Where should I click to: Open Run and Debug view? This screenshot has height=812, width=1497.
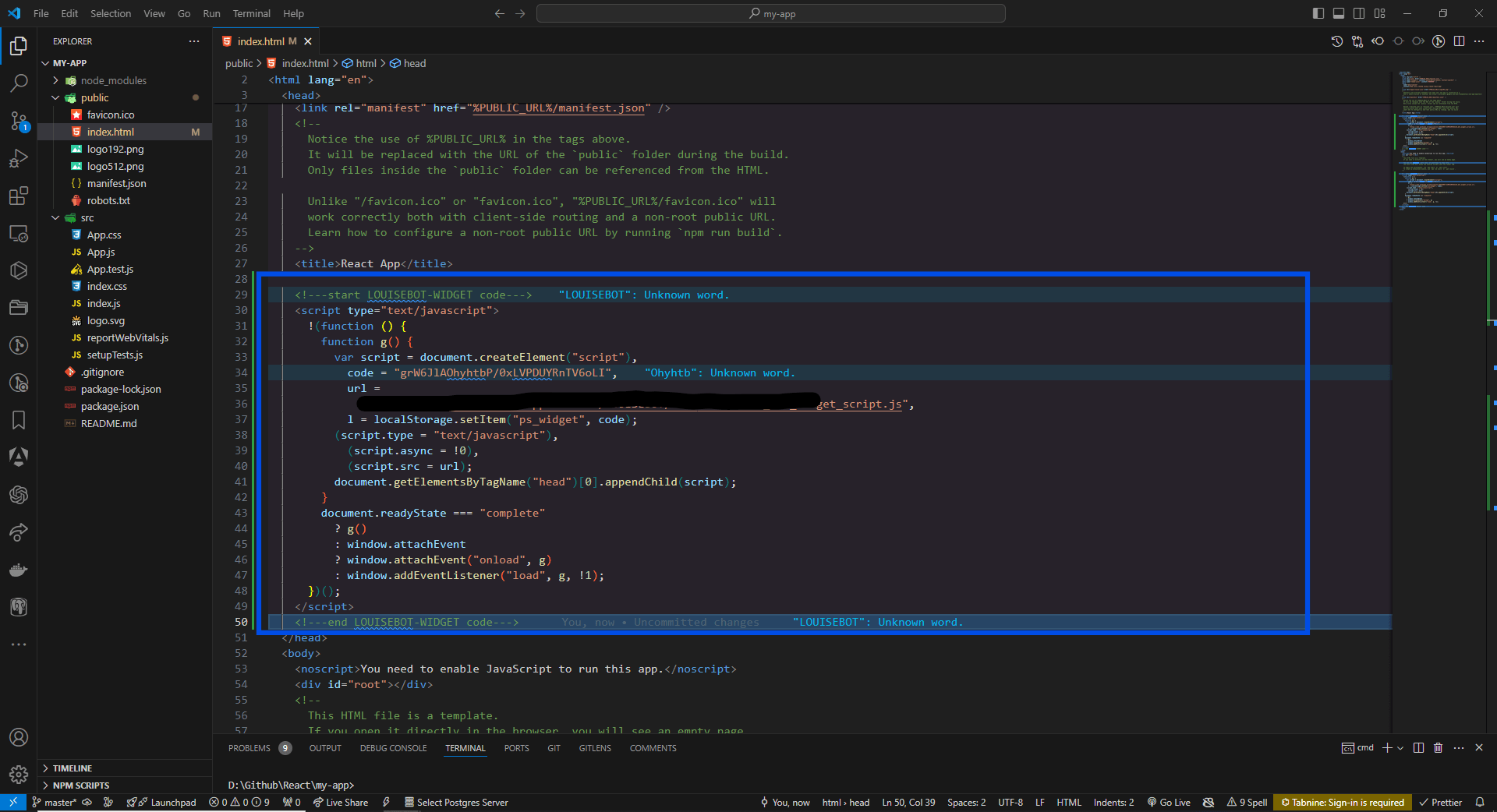point(19,158)
